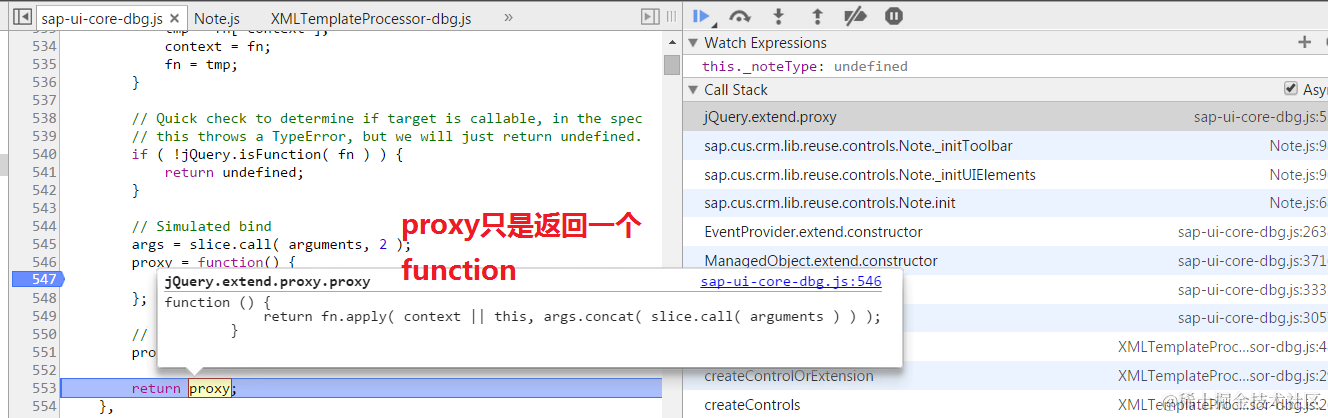Set a breakpoint on line 545
Viewport: 1328px width, 418px height.
pyautogui.click(x=44, y=244)
